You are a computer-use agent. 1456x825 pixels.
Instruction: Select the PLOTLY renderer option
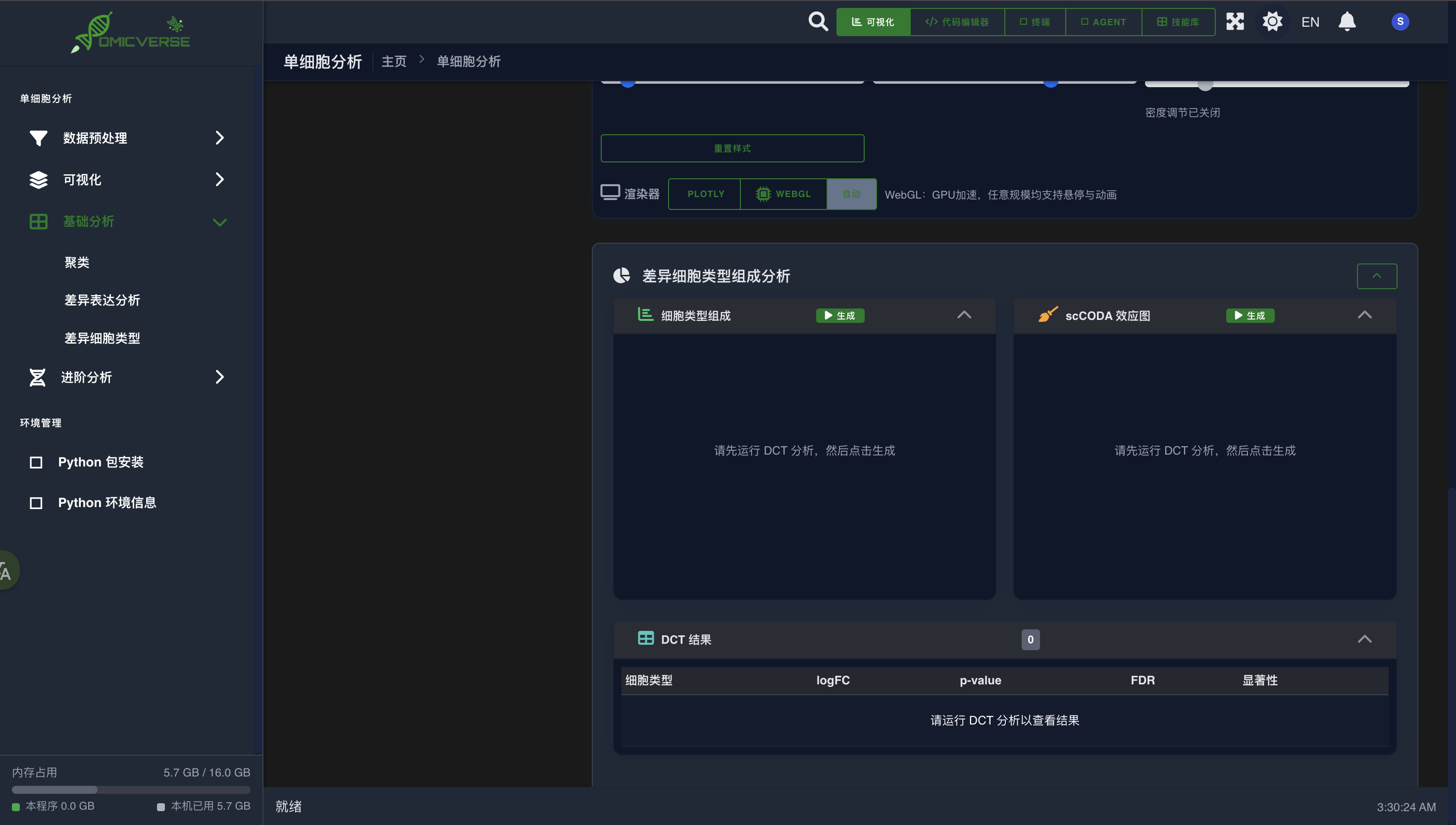tap(705, 194)
